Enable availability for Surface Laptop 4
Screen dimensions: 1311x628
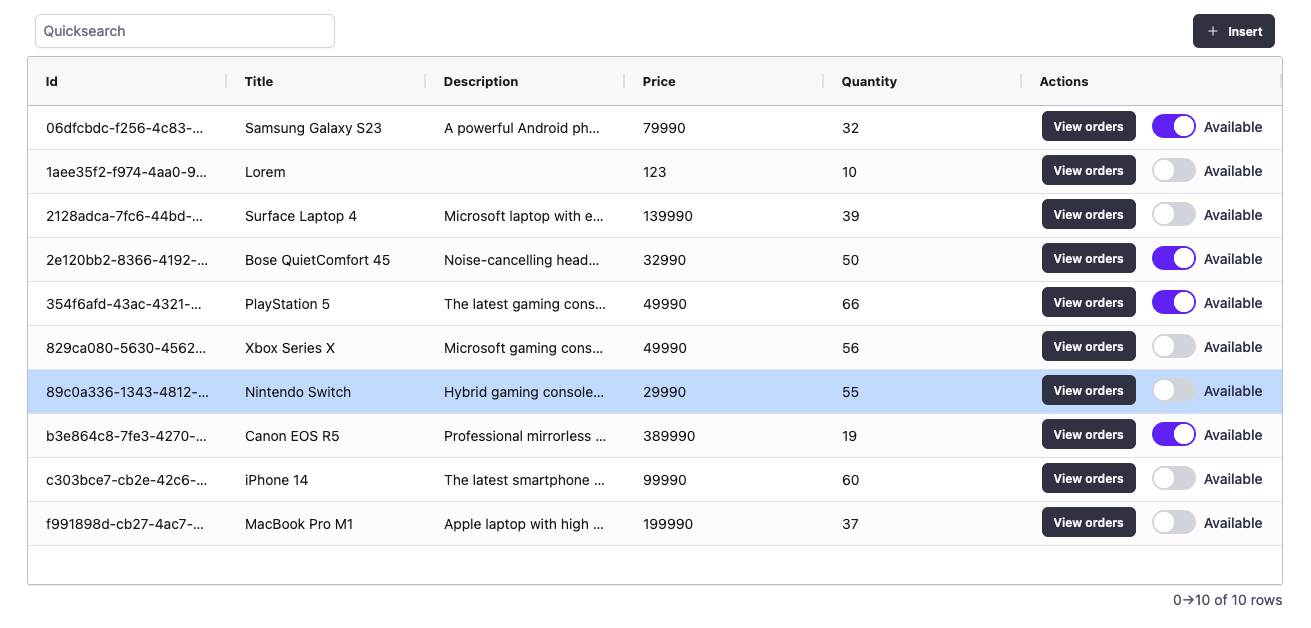[1173, 214]
